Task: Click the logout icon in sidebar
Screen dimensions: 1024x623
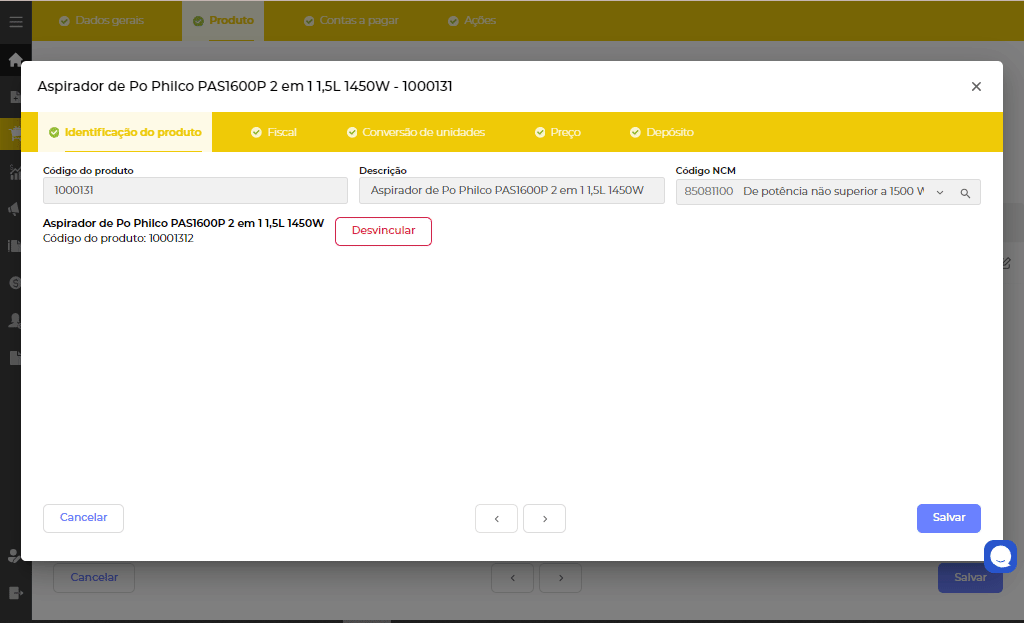Action: point(15,593)
